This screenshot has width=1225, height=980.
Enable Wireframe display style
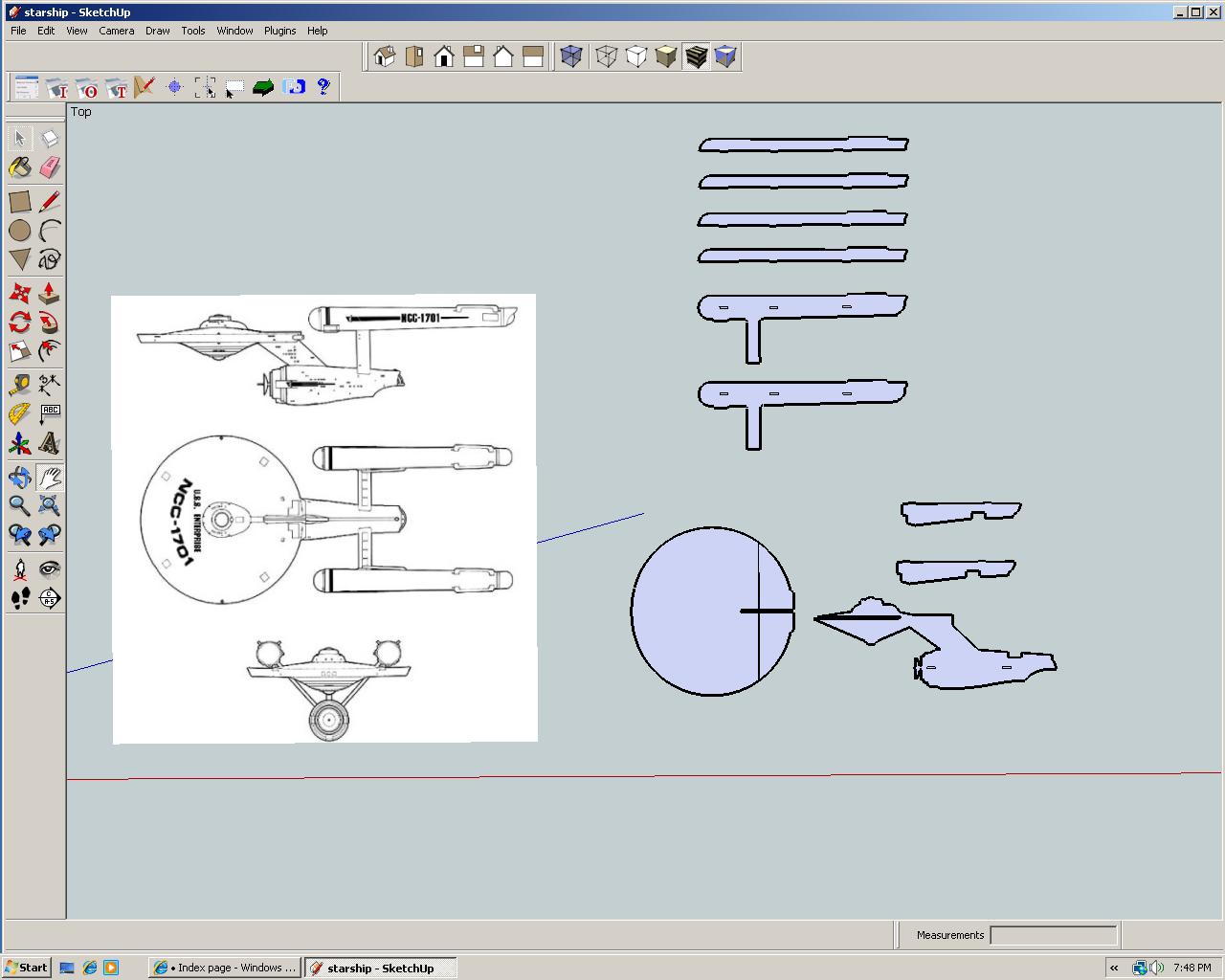pos(606,56)
